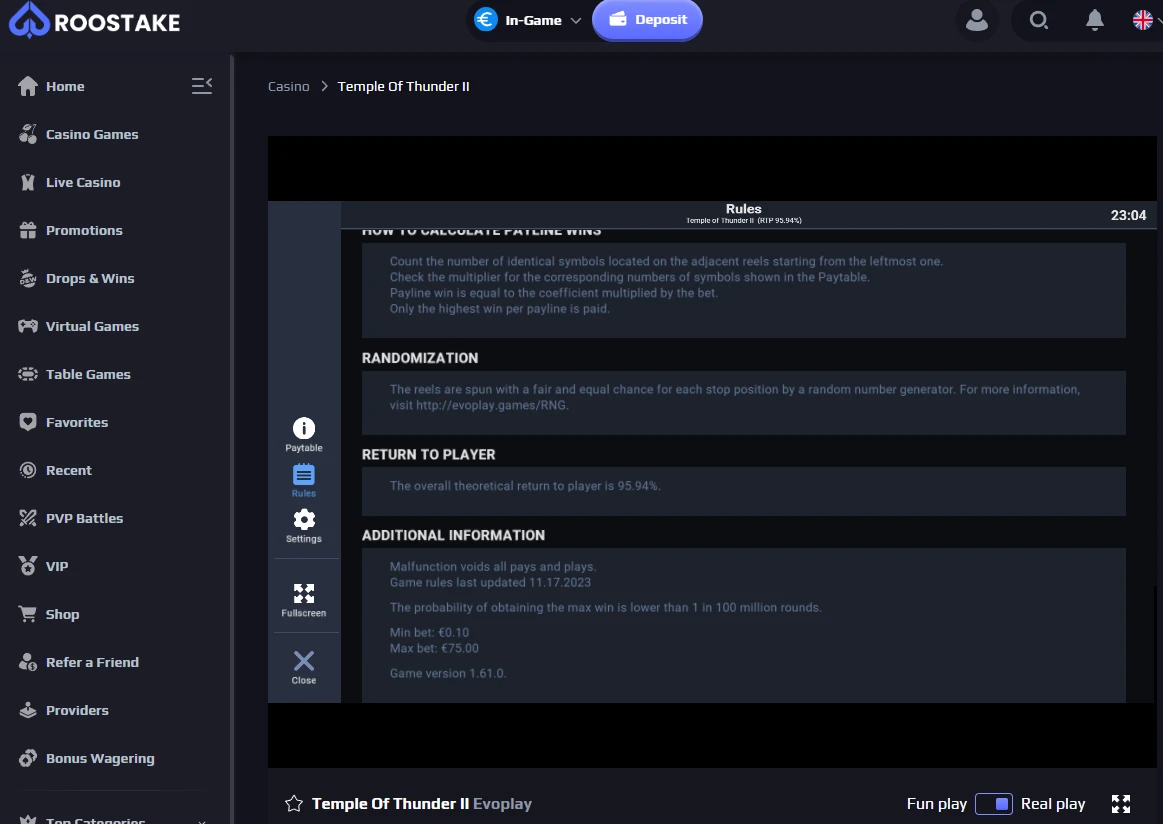Open the UK flag language selector
The width and height of the screenshot is (1163, 824).
pos(1143,20)
